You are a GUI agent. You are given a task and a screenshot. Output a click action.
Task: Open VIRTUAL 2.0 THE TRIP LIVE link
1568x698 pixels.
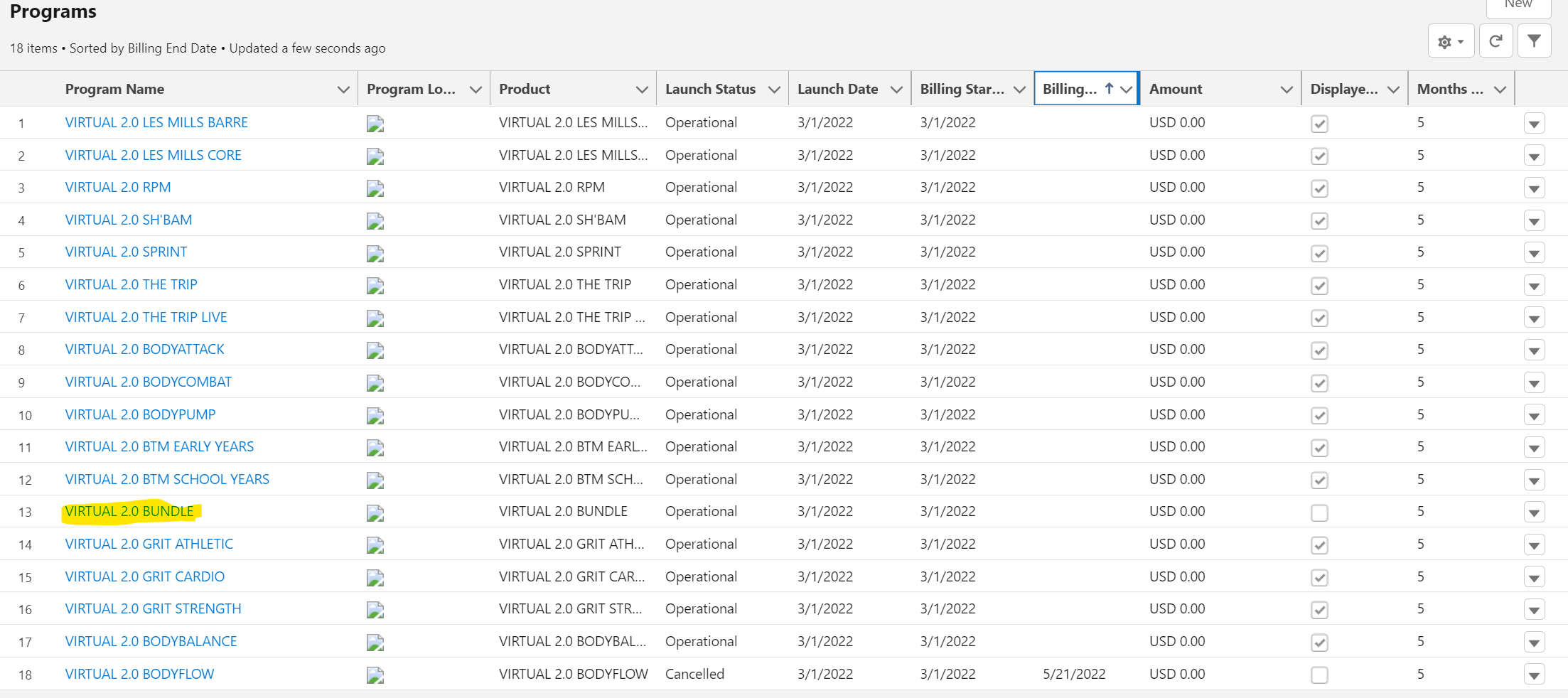click(146, 317)
